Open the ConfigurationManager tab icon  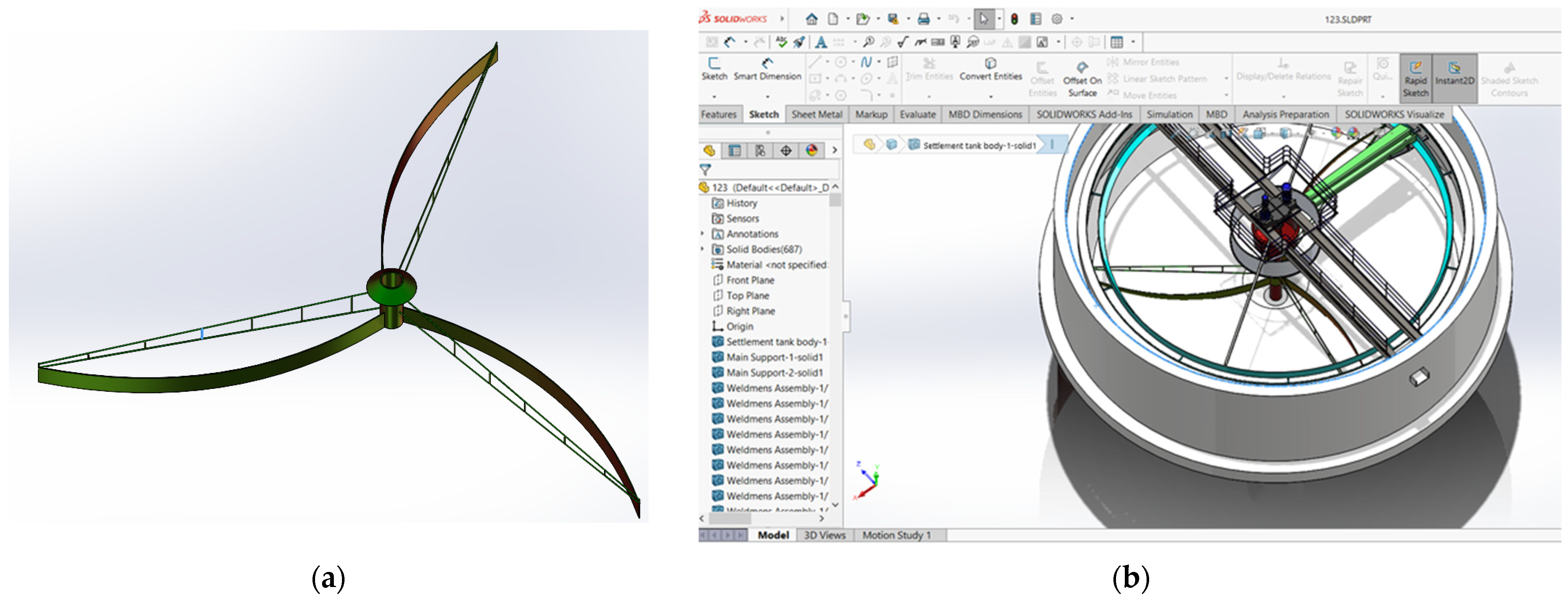tap(760, 151)
